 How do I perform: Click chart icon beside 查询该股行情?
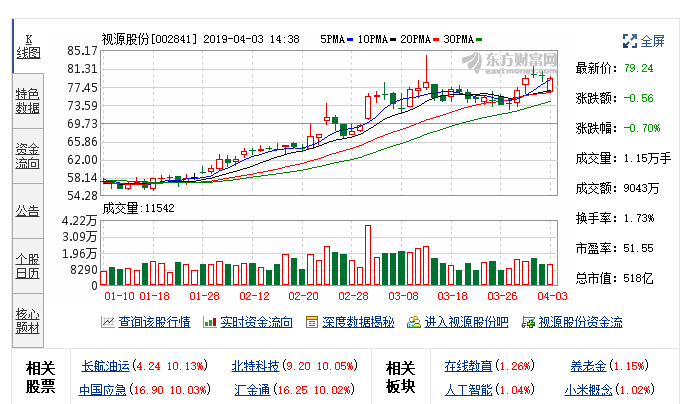coord(107,322)
